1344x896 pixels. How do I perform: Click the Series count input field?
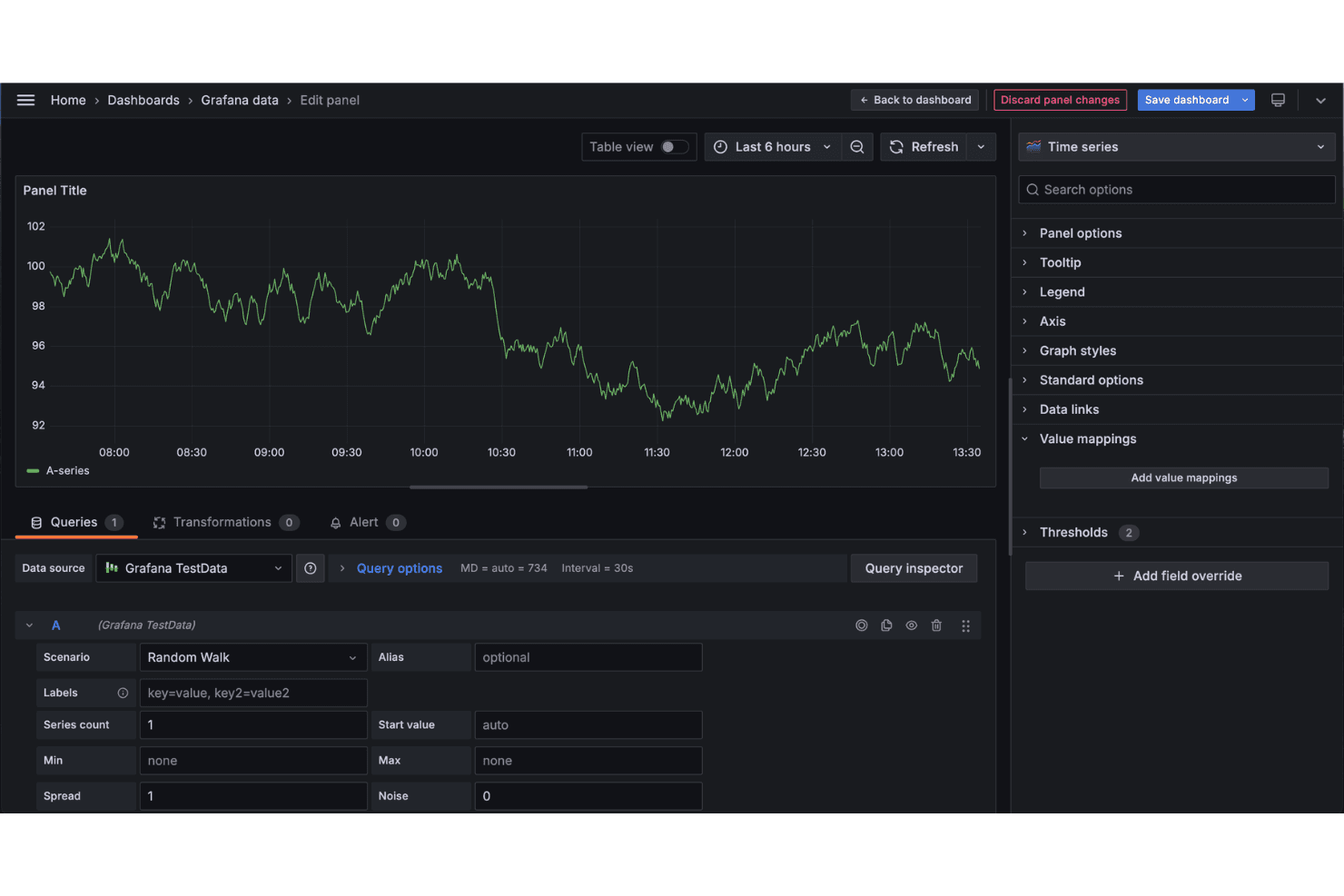253,725
